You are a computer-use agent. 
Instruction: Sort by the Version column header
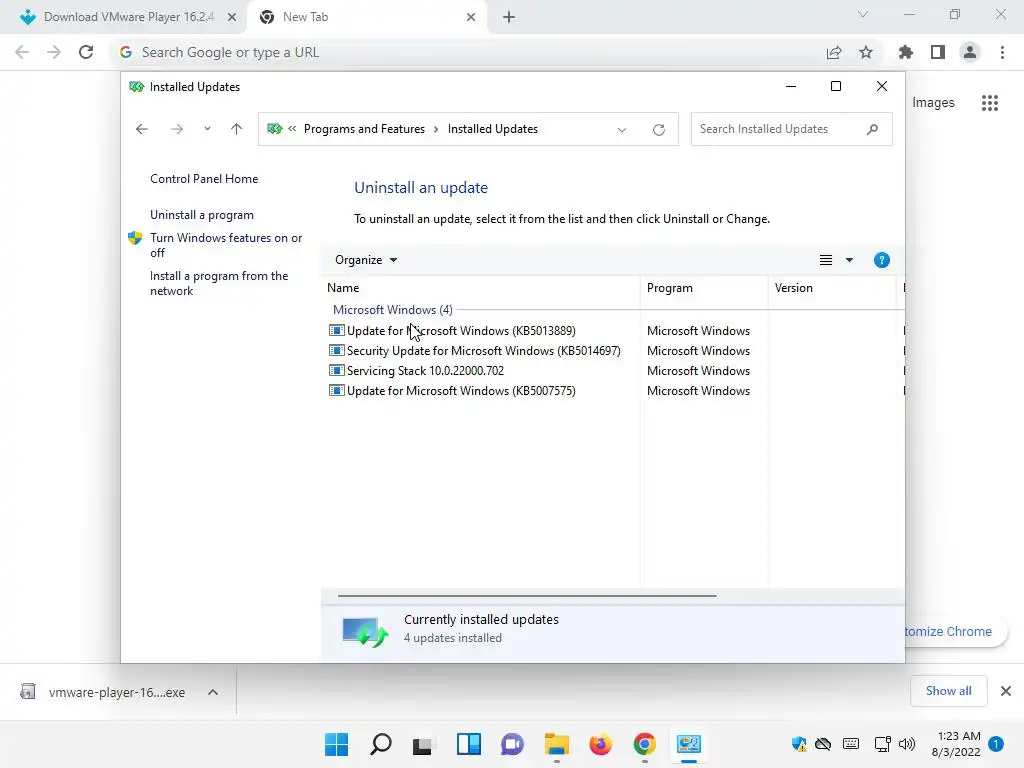(x=833, y=288)
